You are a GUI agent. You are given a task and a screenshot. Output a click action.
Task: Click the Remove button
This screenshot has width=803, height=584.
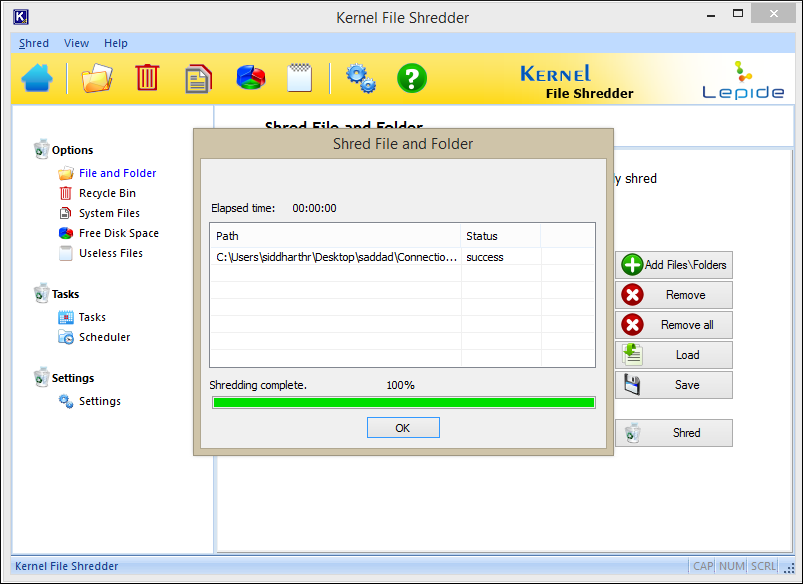(x=674, y=295)
